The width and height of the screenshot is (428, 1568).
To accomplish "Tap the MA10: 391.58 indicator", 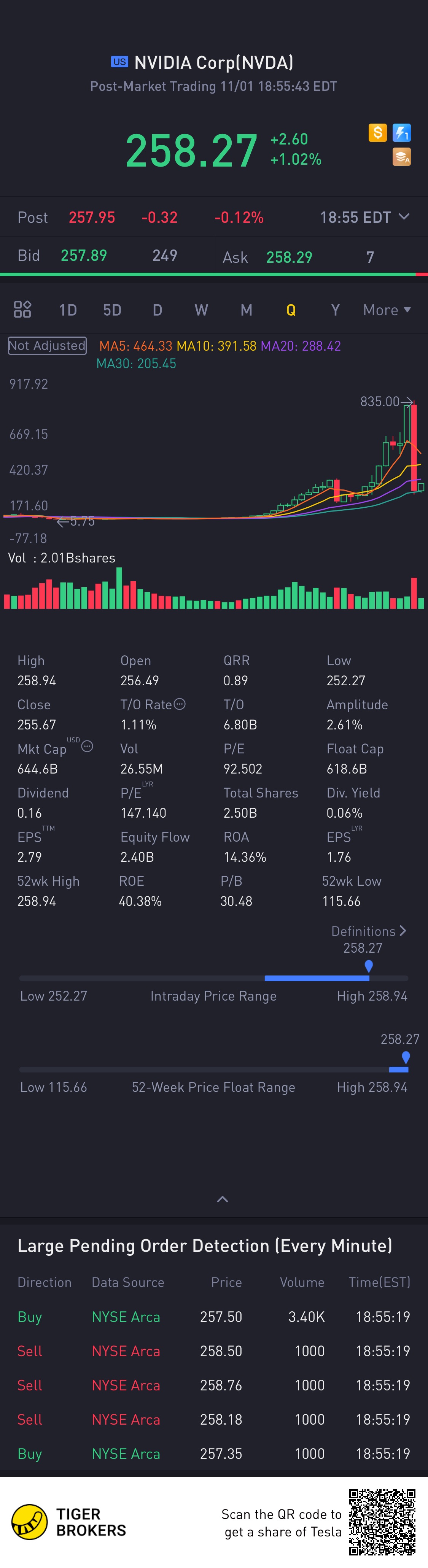I will pyautogui.click(x=217, y=346).
